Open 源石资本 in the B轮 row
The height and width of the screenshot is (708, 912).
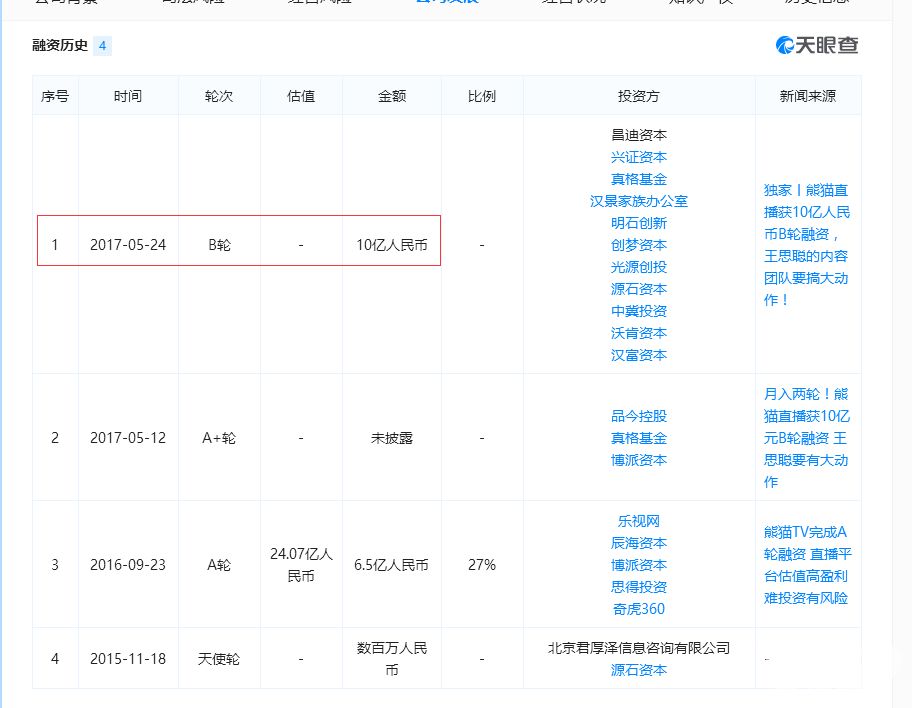[639, 289]
